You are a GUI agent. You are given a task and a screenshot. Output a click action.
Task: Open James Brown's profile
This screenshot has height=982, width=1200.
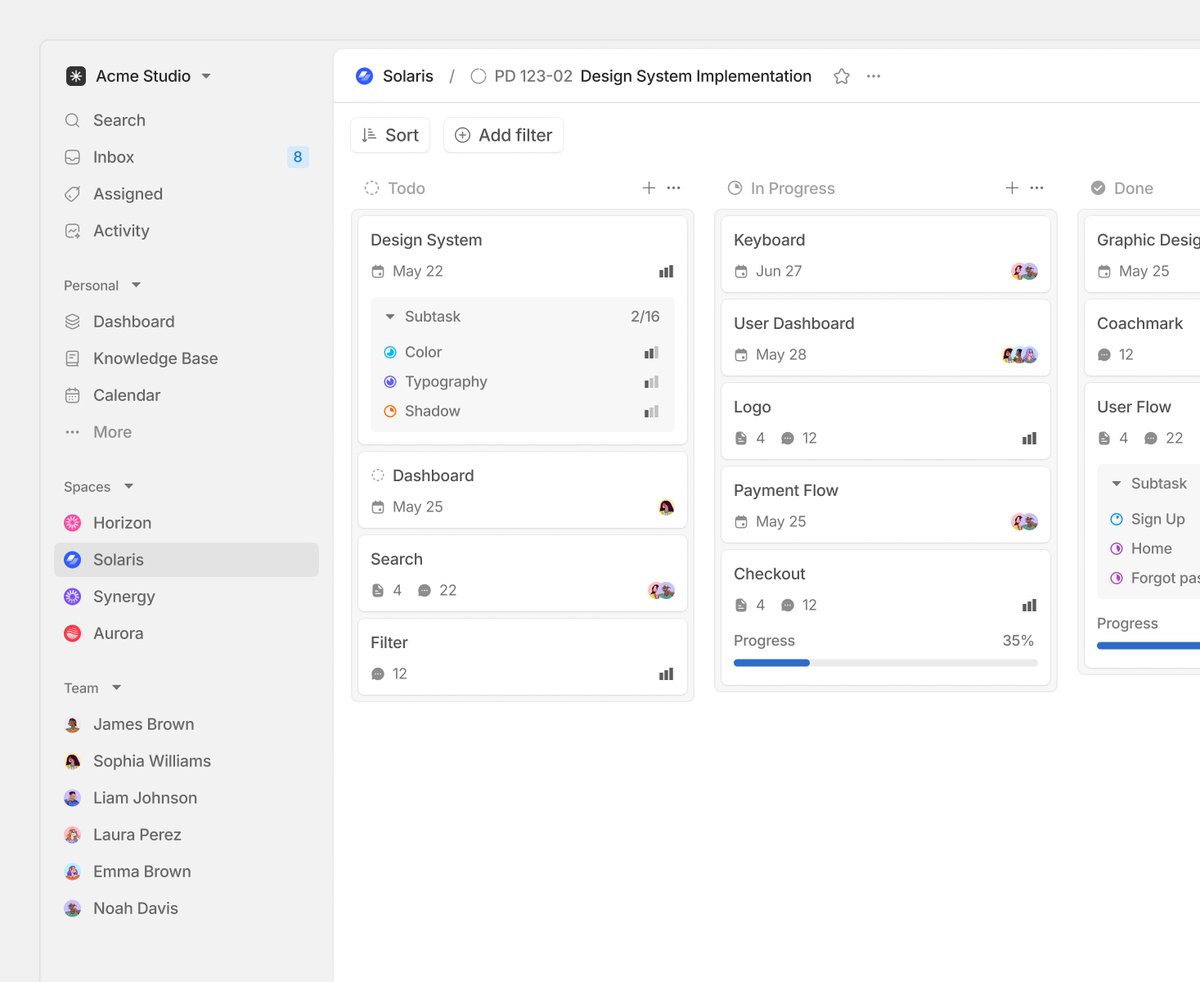point(186,724)
